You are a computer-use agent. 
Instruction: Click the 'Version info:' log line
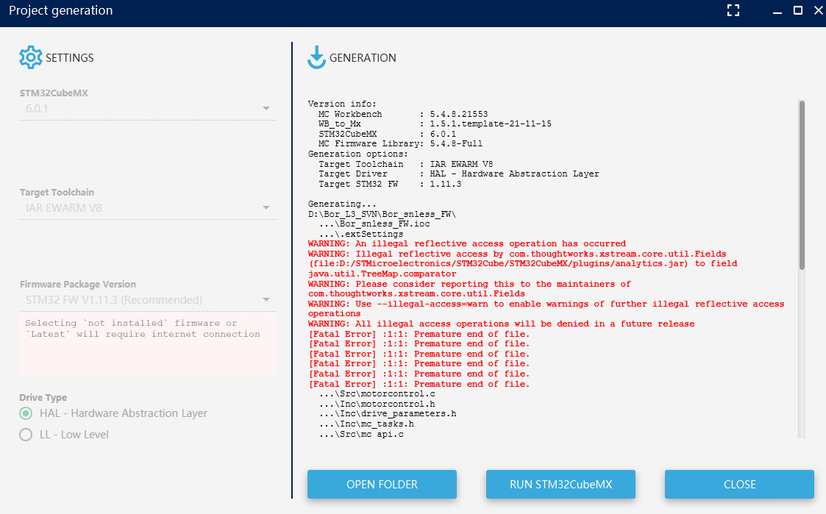[342, 104]
